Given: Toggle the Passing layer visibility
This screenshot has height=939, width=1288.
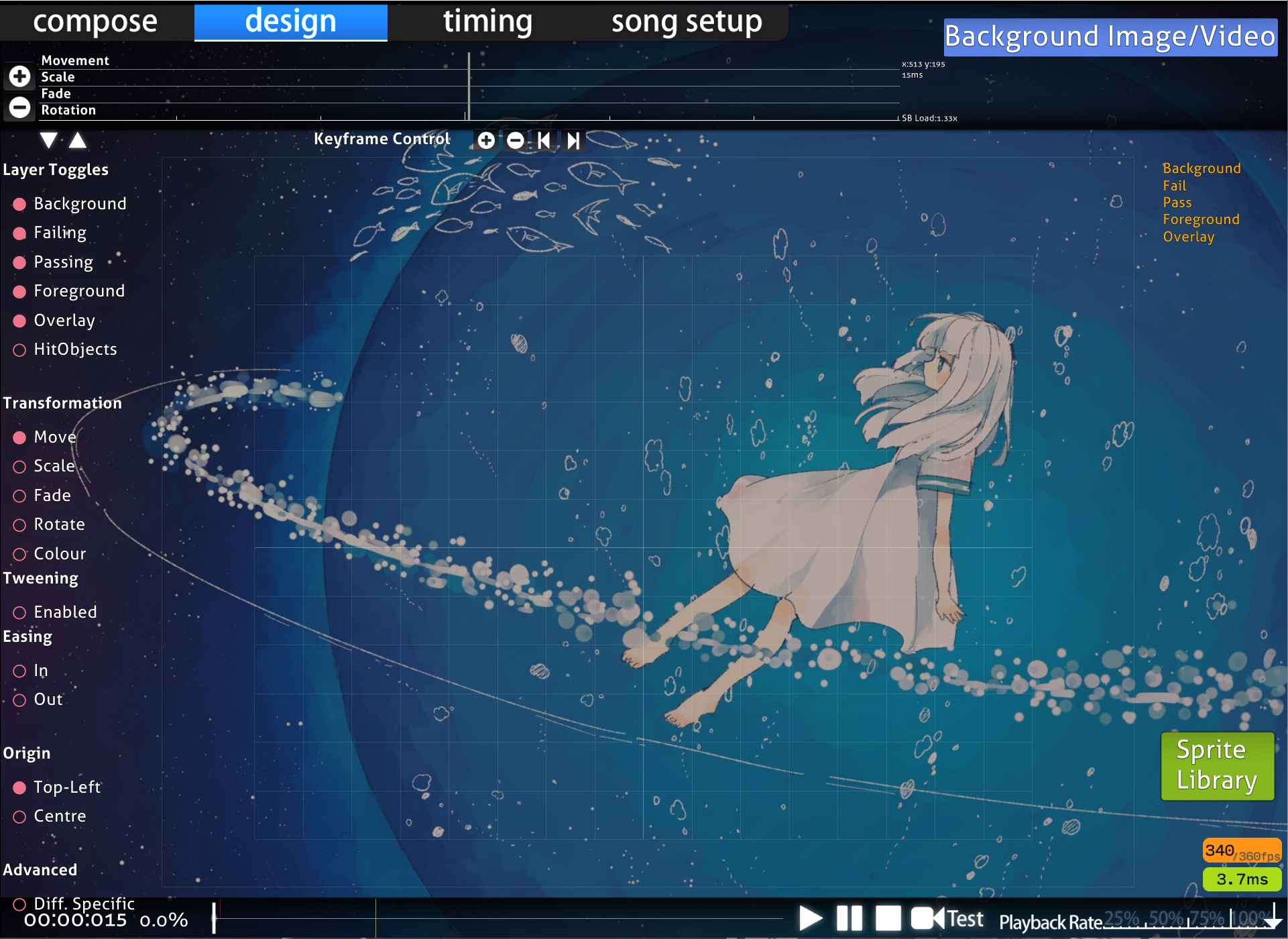Looking at the screenshot, I should pos(53,262).
